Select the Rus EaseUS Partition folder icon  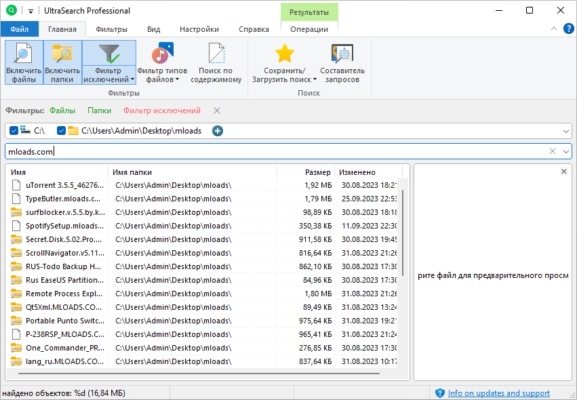[x=16, y=280]
